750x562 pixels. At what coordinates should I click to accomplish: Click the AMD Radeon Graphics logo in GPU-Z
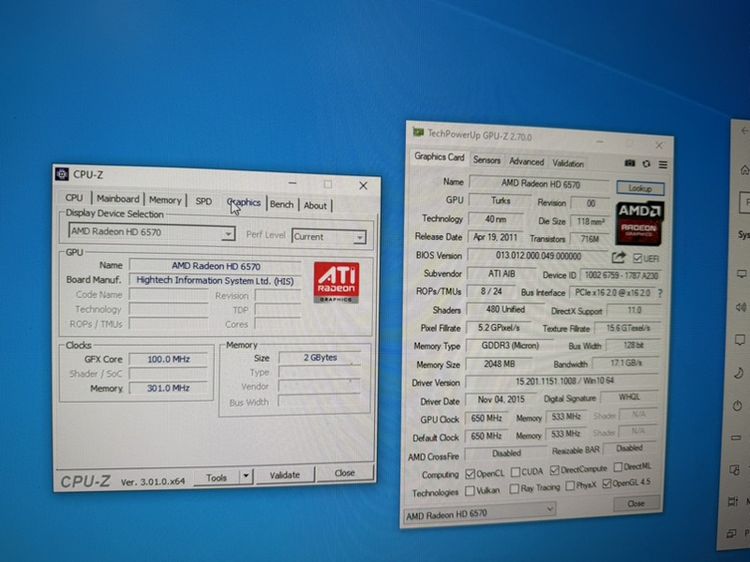[640, 223]
